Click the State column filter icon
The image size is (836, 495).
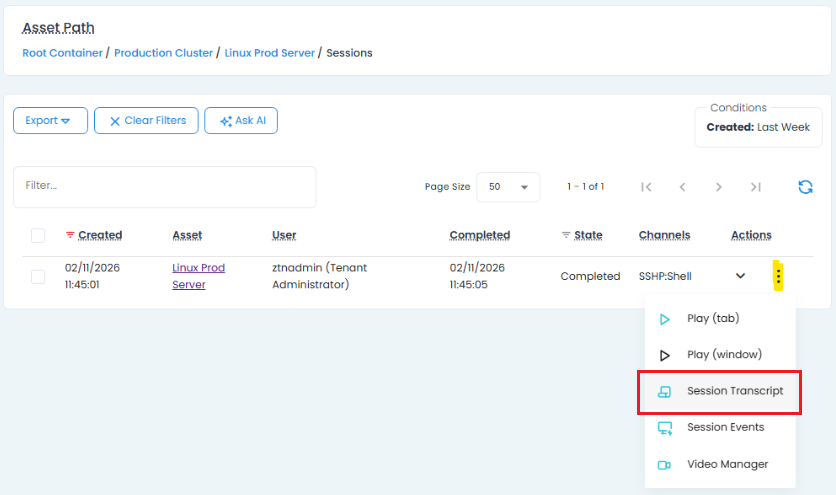point(566,236)
